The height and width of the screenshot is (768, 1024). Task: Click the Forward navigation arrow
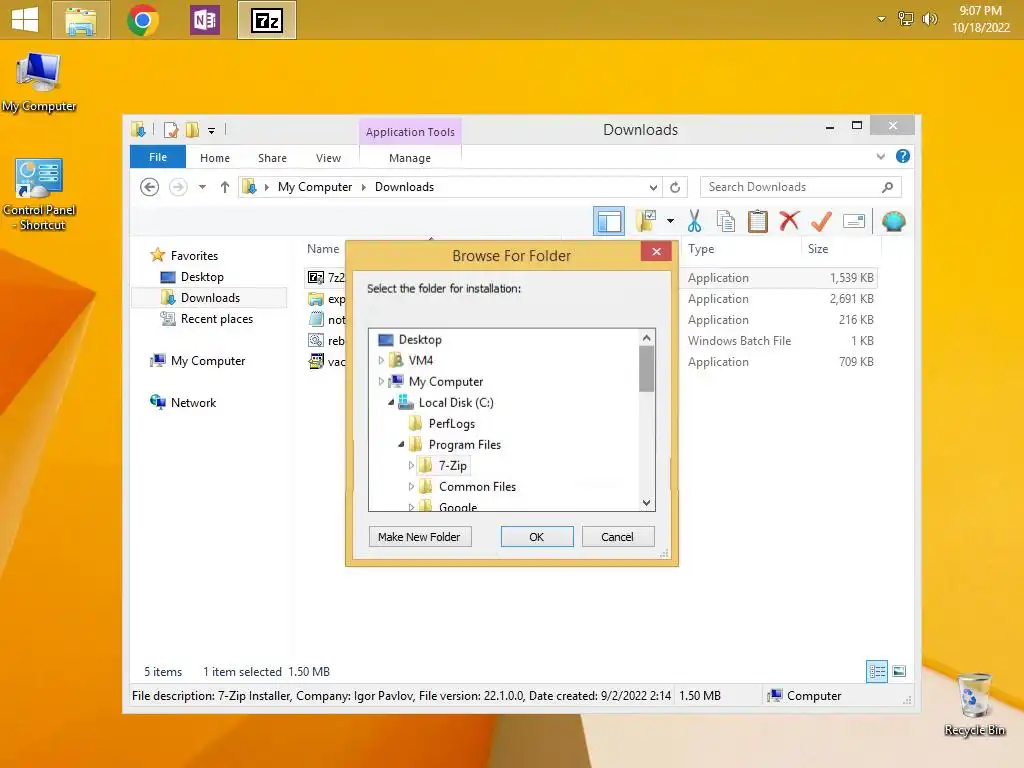click(178, 187)
